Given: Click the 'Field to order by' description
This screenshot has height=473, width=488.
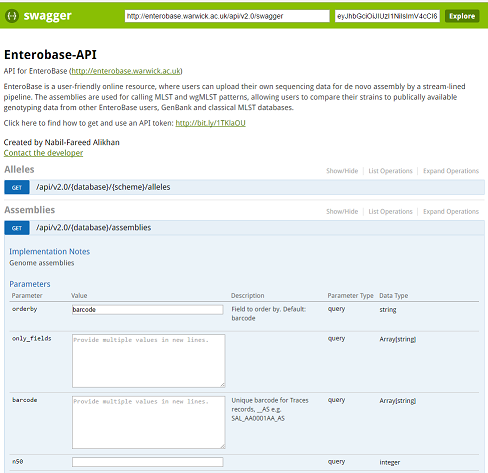Looking at the screenshot, I should coord(269,314).
